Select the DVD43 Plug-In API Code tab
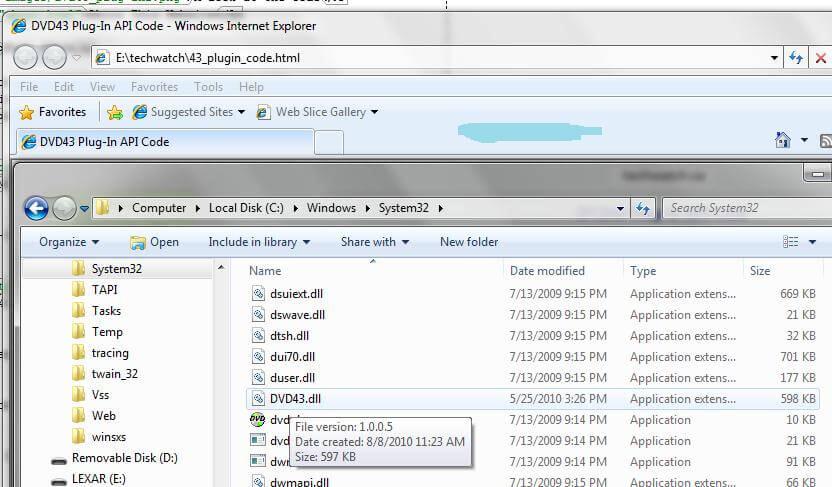Screen dimensions: 832x487 [165, 142]
